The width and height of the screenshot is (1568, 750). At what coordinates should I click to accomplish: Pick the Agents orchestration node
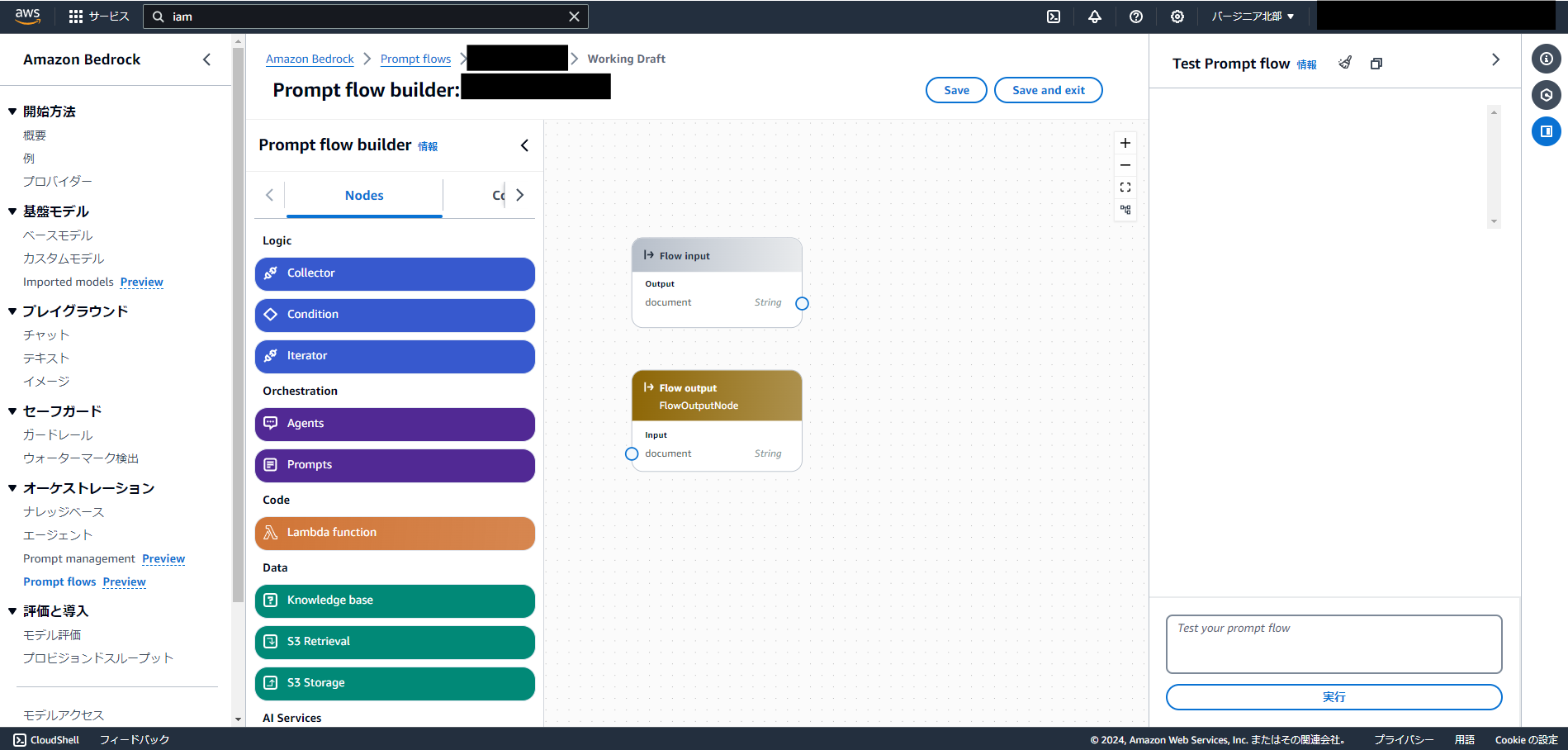tap(394, 424)
